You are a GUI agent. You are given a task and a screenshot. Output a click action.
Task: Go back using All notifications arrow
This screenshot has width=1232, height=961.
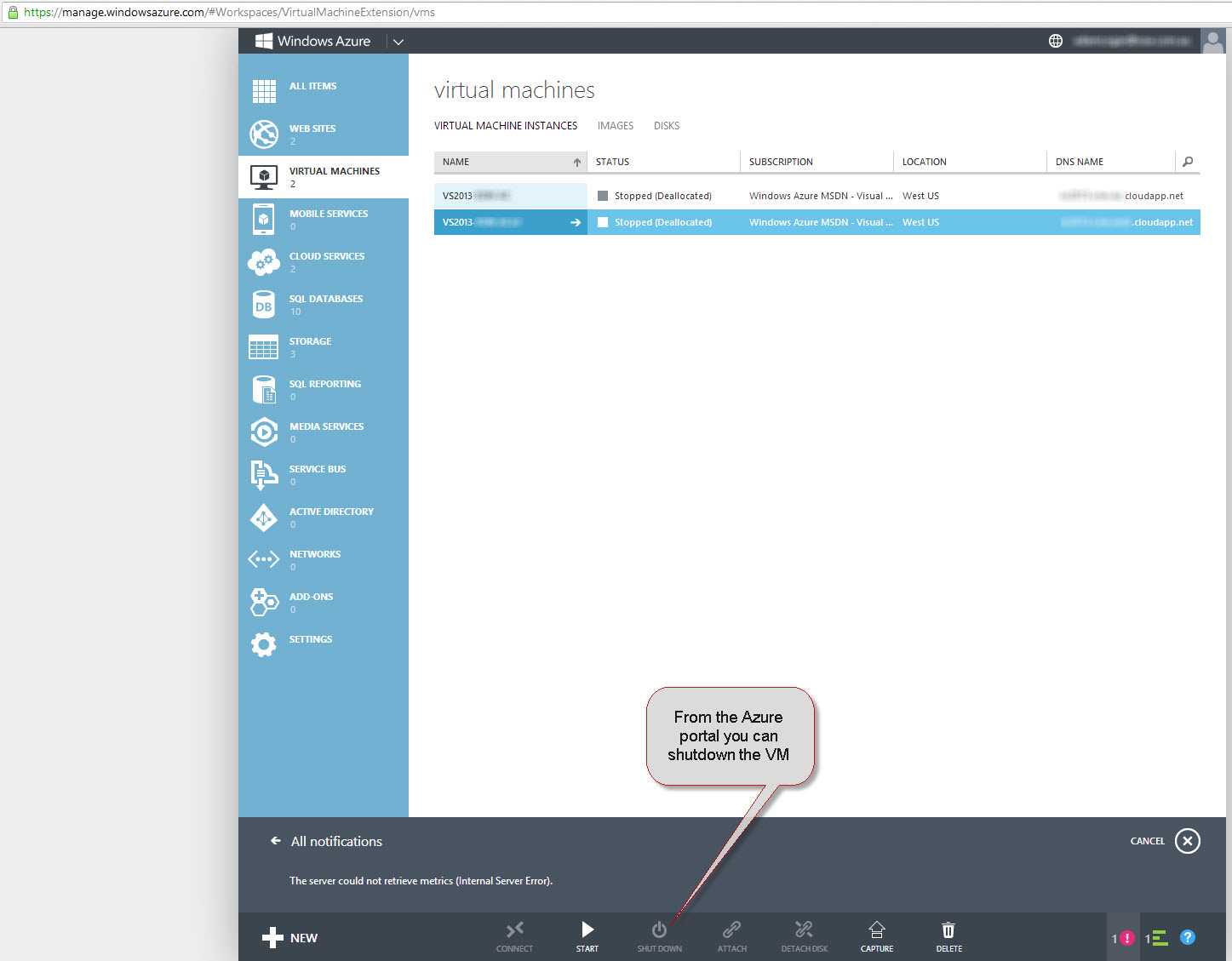click(x=275, y=841)
